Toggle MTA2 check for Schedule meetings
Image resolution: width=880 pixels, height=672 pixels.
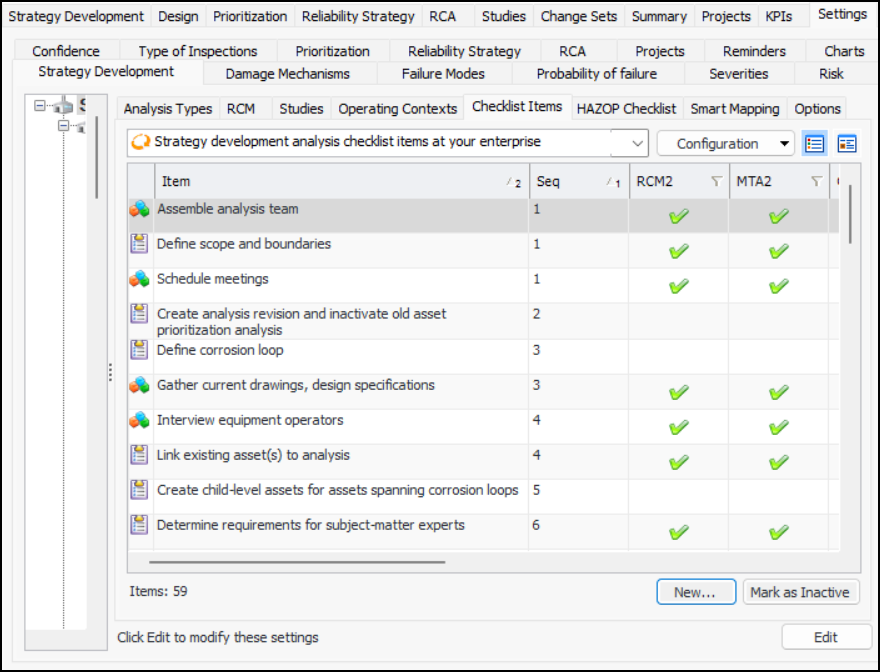779,286
